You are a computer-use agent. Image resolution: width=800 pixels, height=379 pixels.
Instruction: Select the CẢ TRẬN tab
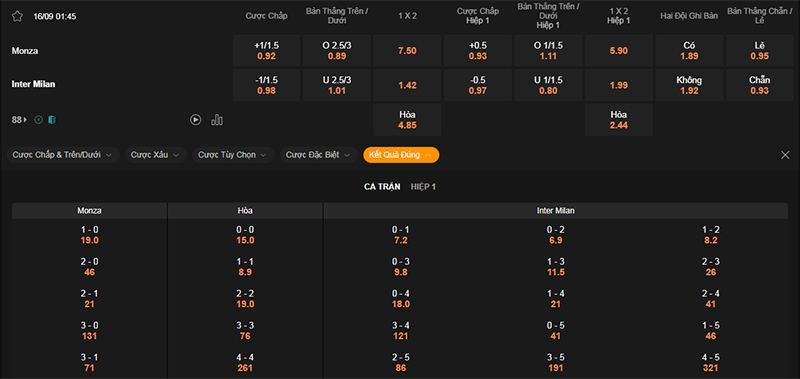[x=382, y=187]
